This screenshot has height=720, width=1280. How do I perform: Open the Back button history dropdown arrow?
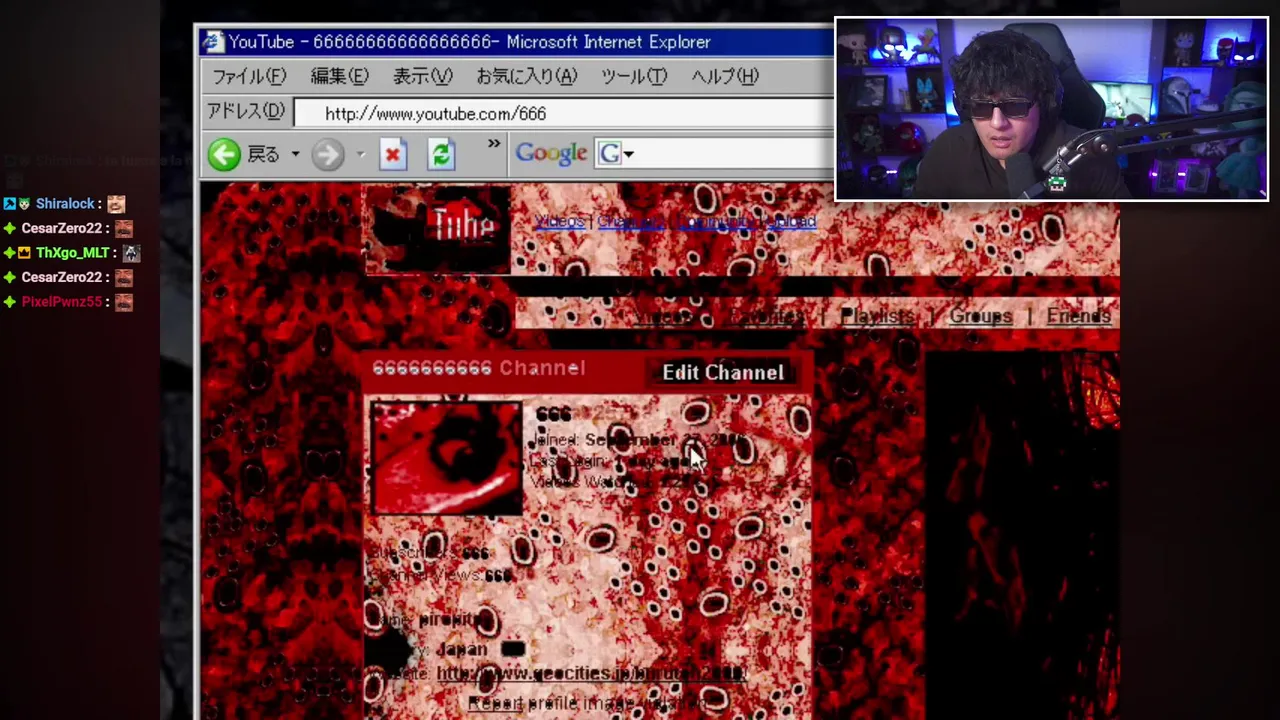[295, 154]
